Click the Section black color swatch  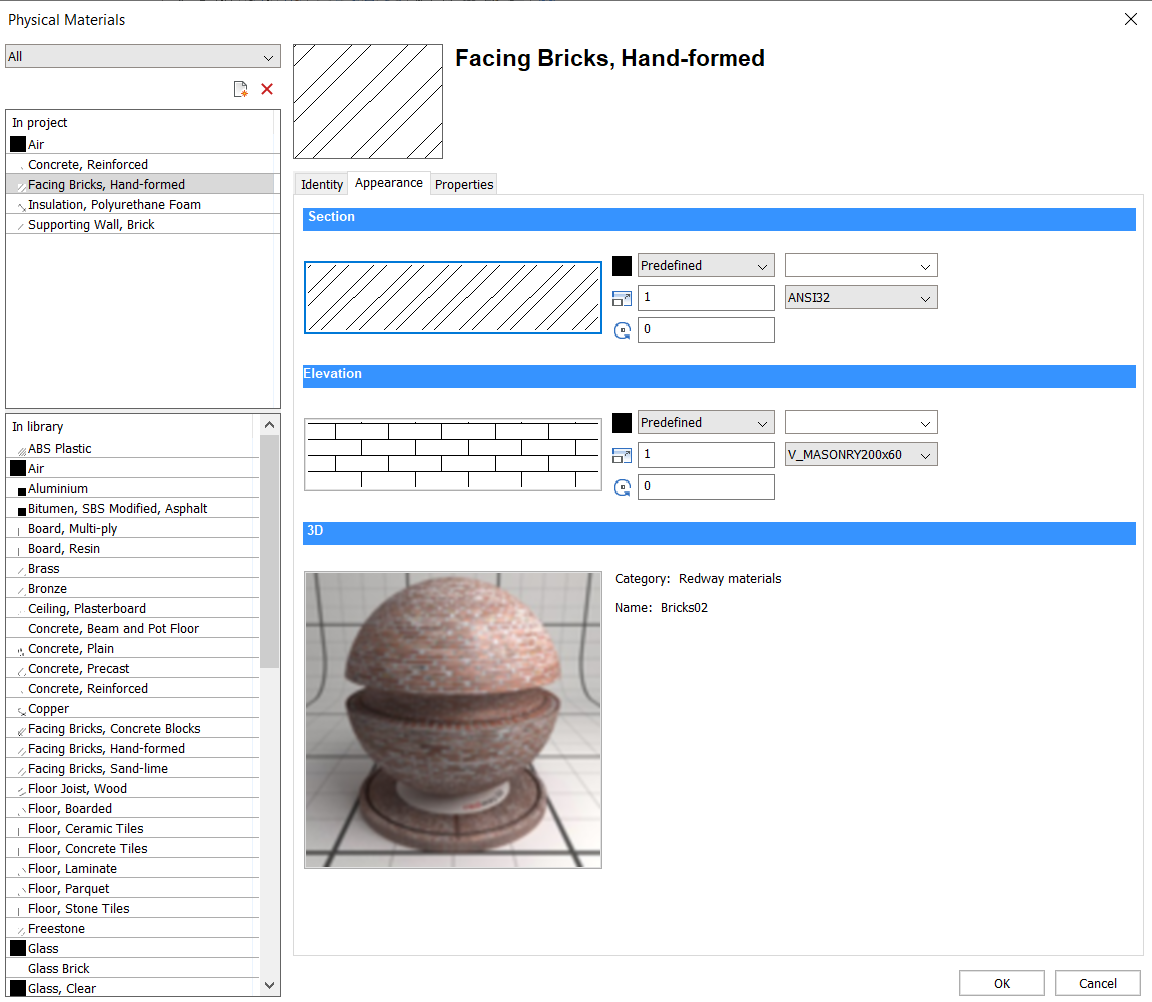[622, 266]
